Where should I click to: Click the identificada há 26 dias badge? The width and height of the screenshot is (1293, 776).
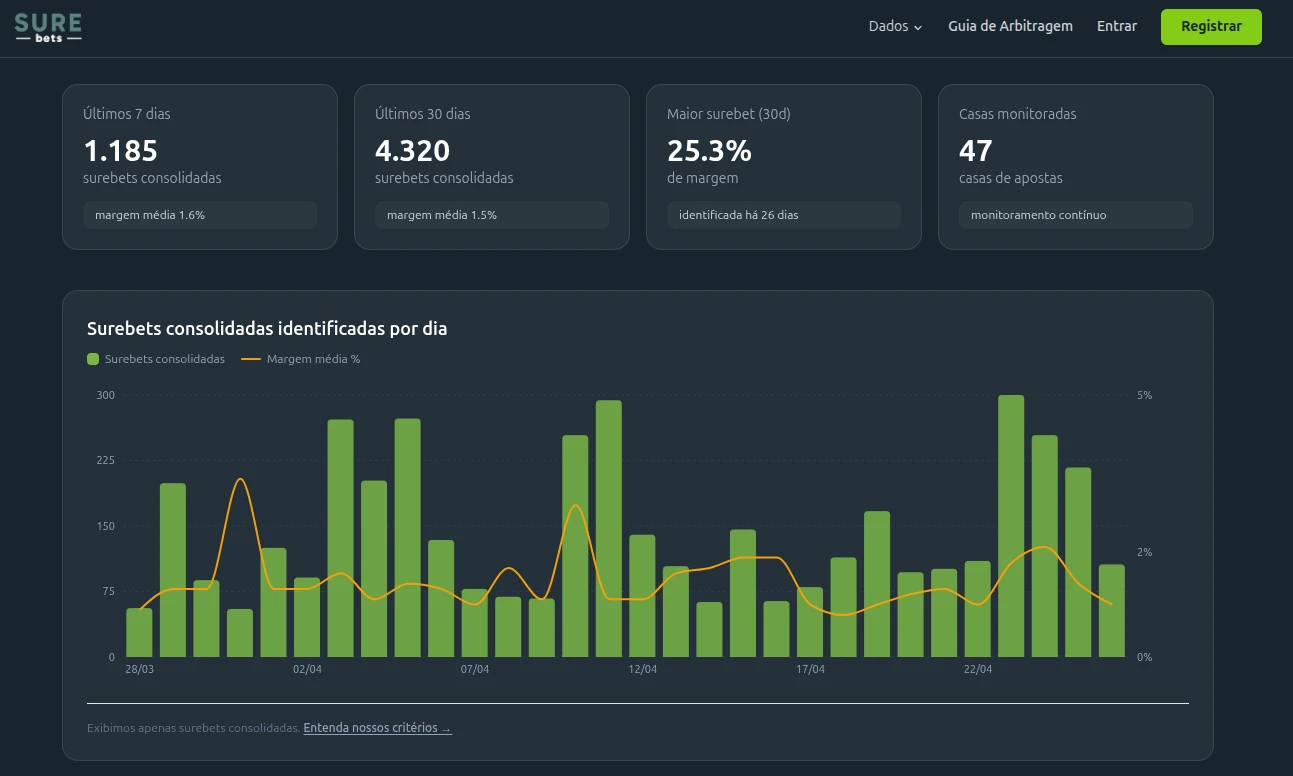point(783,215)
